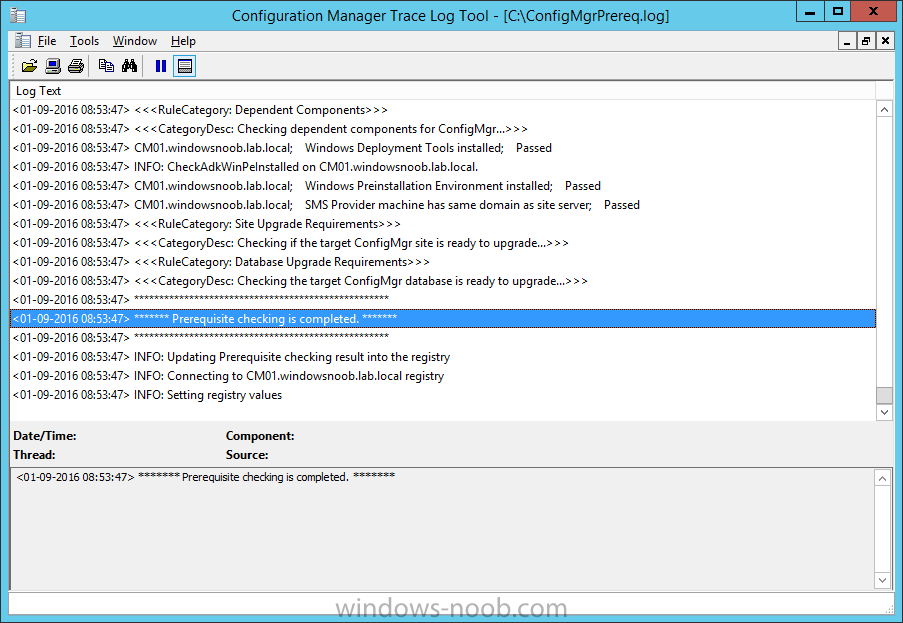The height and width of the screenshot is (623, 903).
Task: Open Find using the binoculars icon
Action: click(129, 66)
